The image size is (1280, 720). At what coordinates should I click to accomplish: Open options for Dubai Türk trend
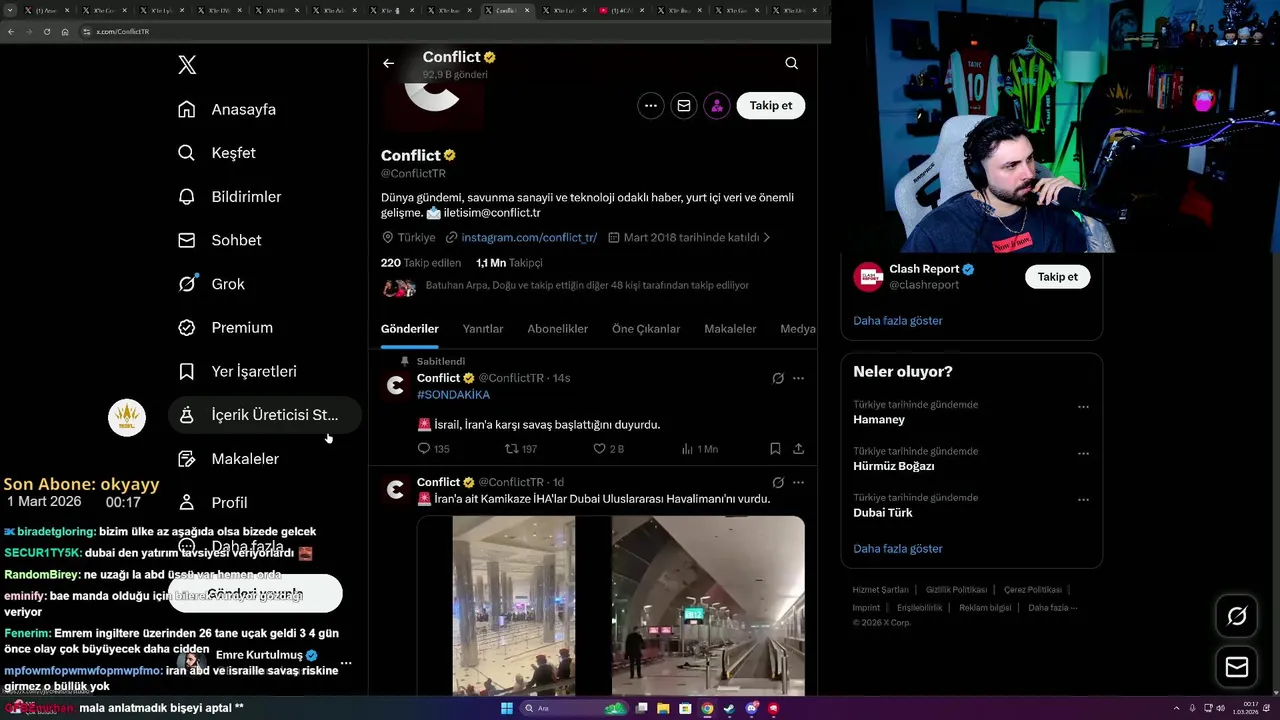tap(1083, 499)
